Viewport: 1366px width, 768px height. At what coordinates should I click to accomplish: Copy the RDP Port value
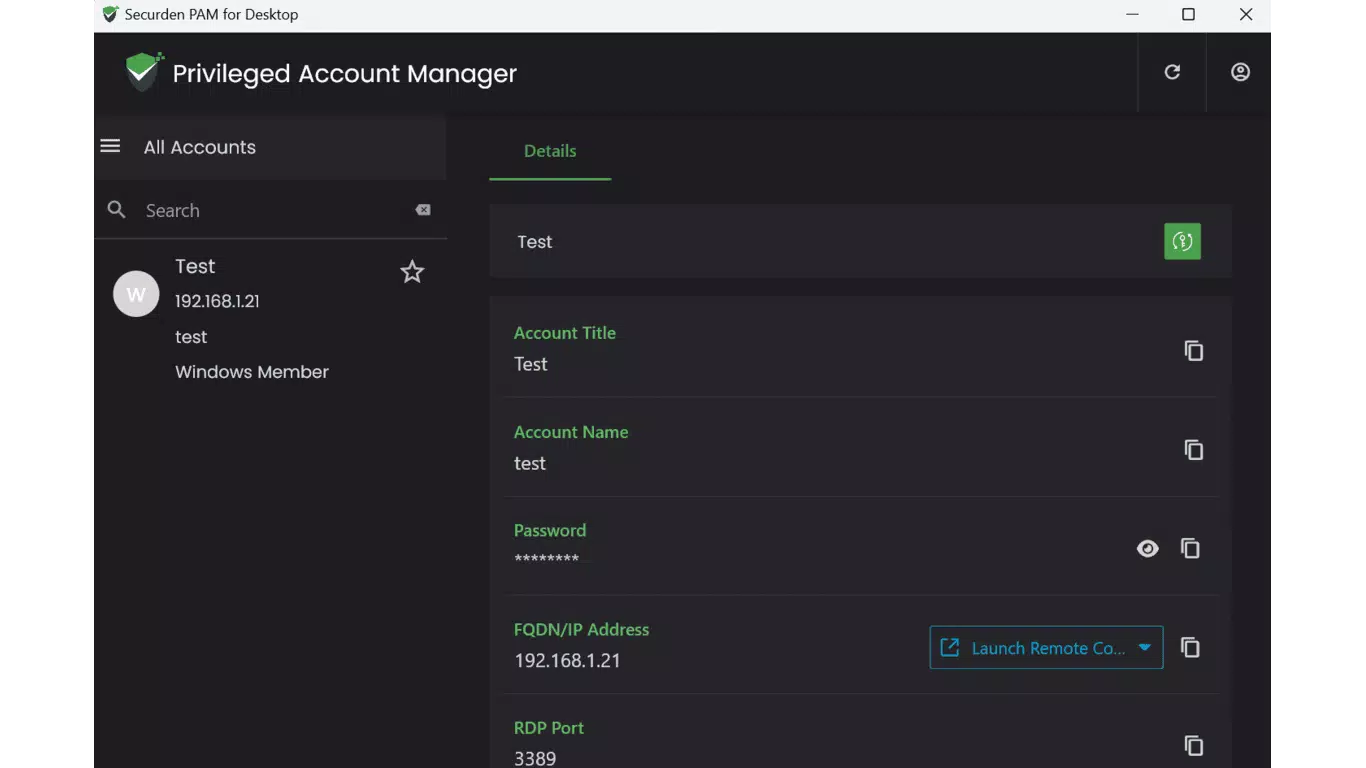(x=1193, y=745)
